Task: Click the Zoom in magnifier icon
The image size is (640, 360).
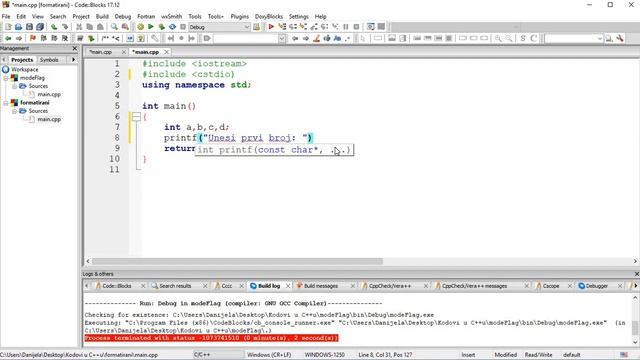Action: (498, 38)
